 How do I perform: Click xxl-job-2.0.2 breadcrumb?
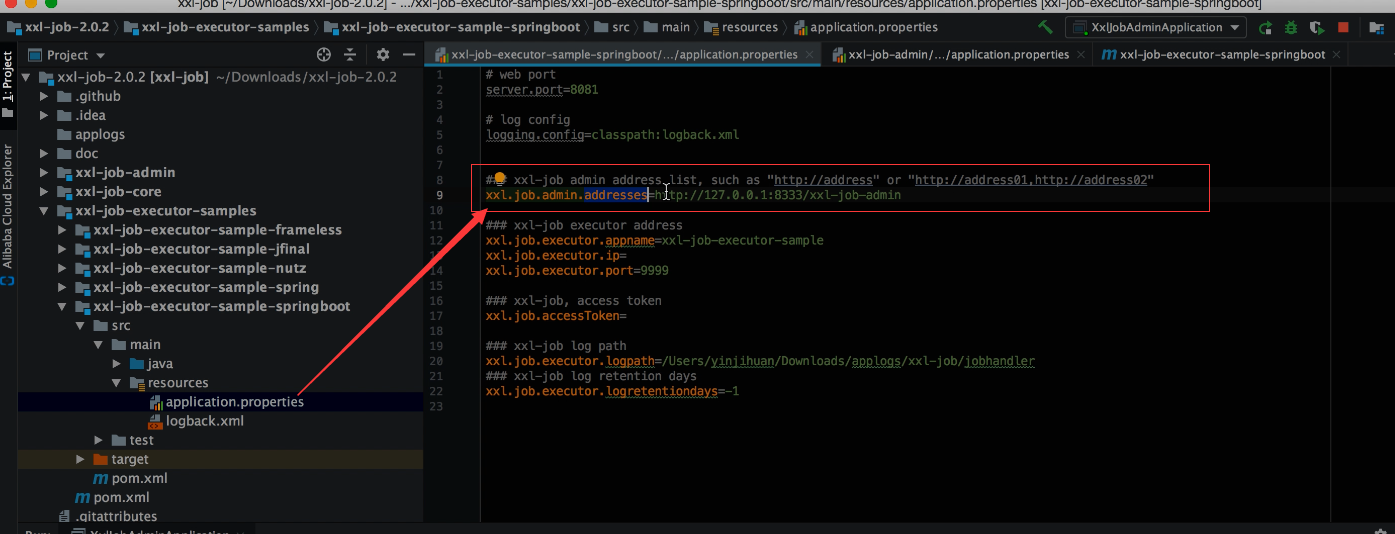57,27
